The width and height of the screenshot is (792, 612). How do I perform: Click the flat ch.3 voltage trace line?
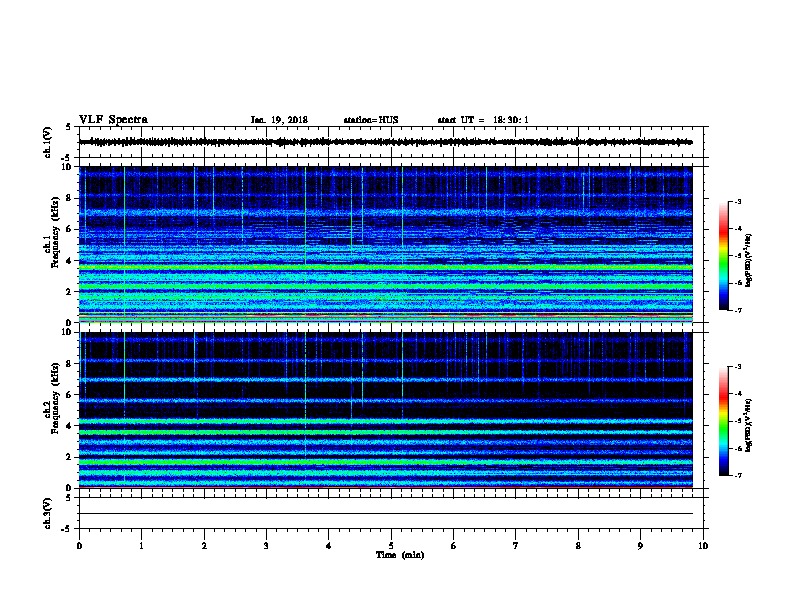[x=385, y=514]
